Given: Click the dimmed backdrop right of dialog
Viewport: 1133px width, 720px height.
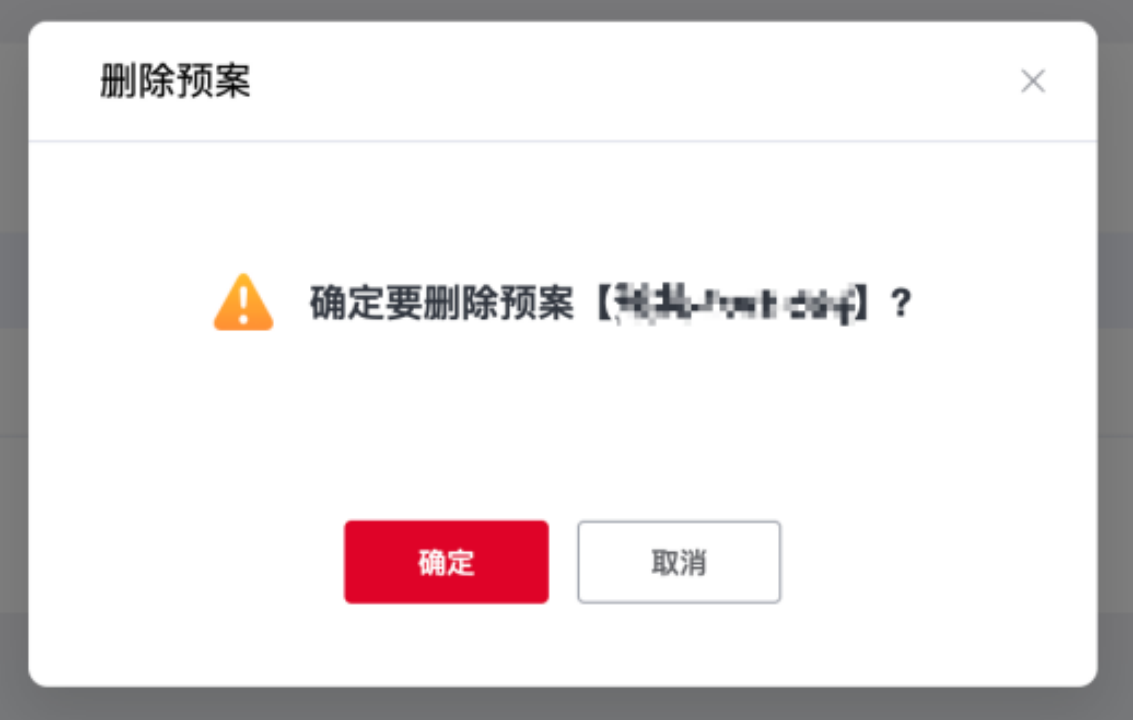Looking at the screenshot, I should click(1115, 360).
